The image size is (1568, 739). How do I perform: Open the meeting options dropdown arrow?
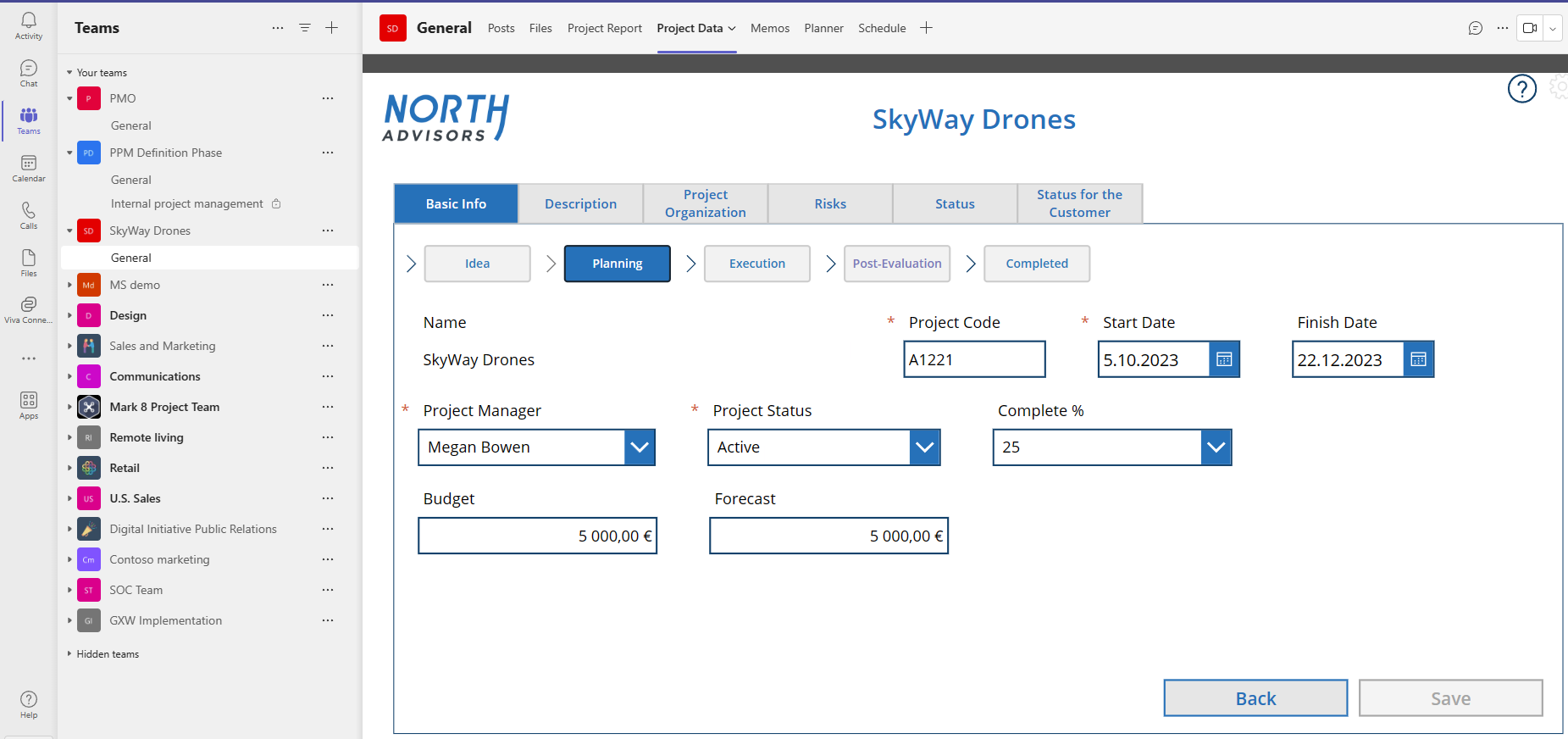click(1553, 28)
